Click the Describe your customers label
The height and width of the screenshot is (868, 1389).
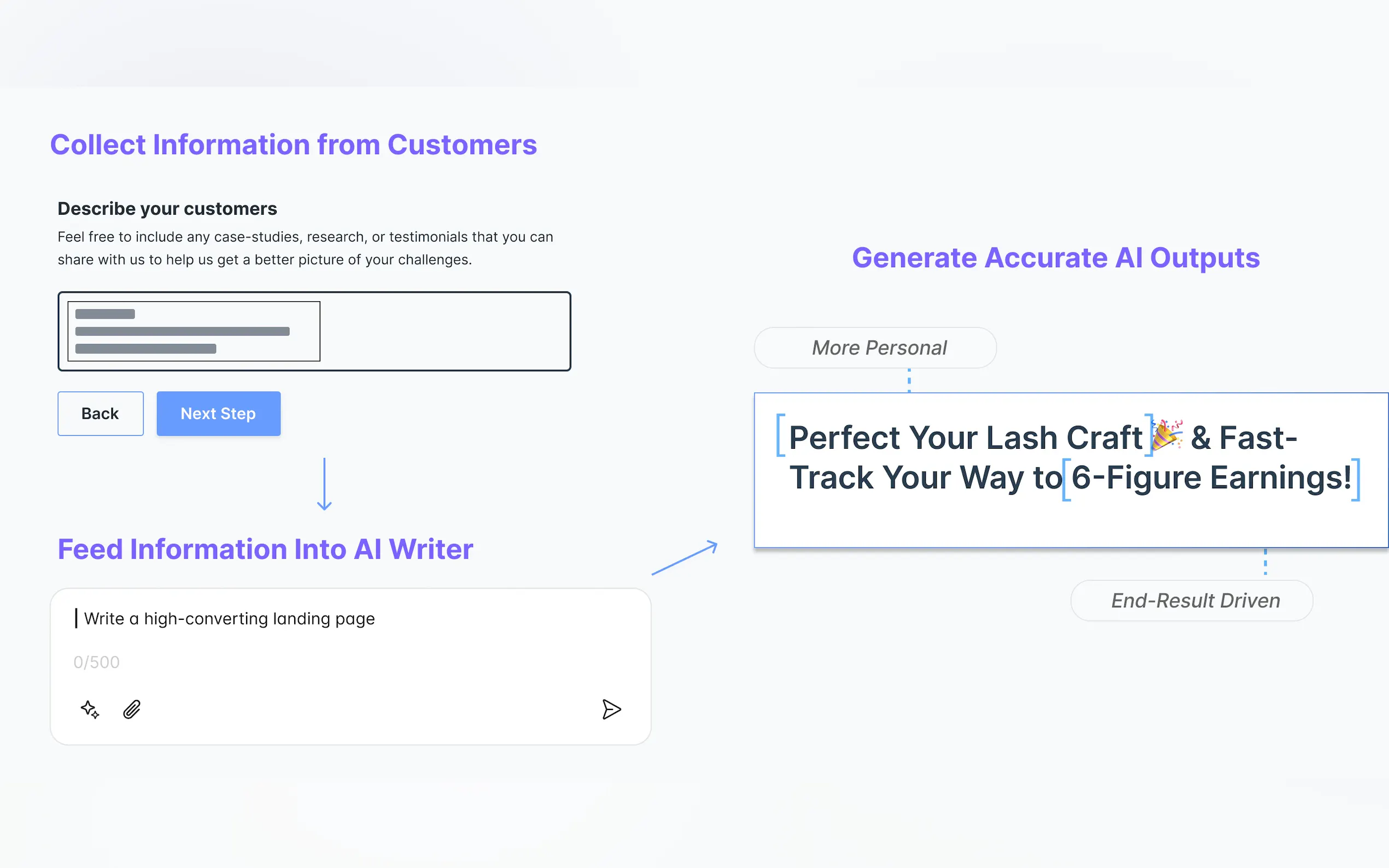click(167, 208)
